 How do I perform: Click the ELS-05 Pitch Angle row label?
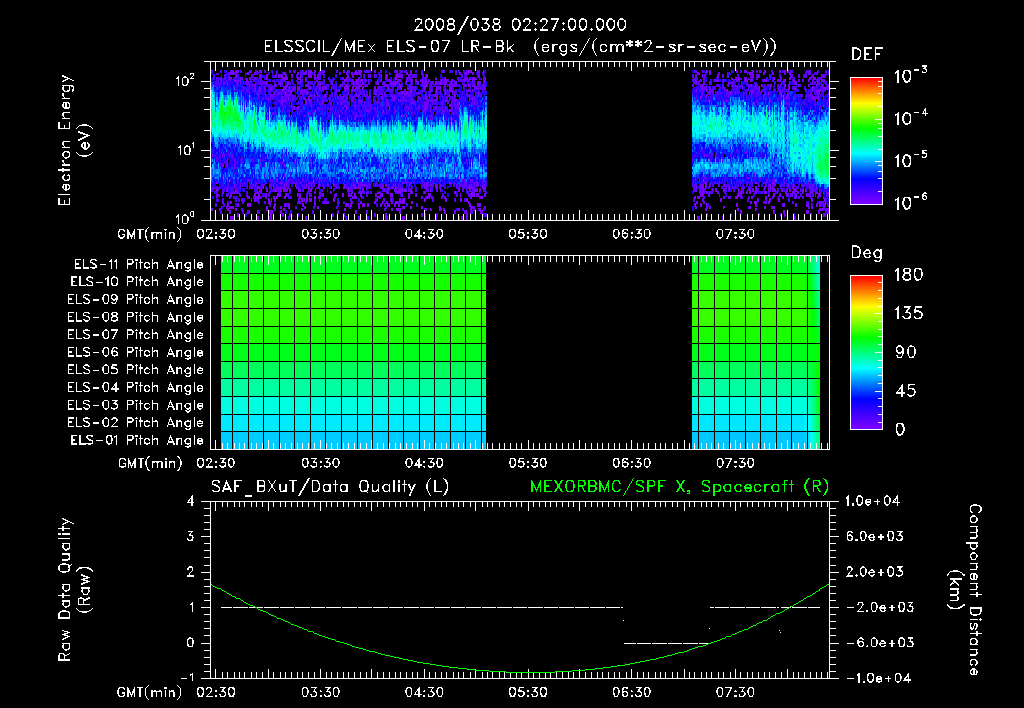coord(136,370)
